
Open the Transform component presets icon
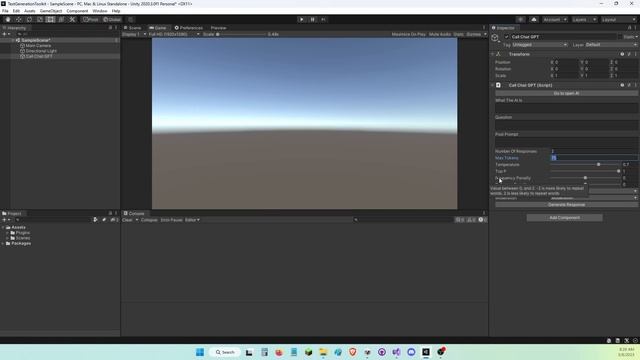tap(629, 54)
